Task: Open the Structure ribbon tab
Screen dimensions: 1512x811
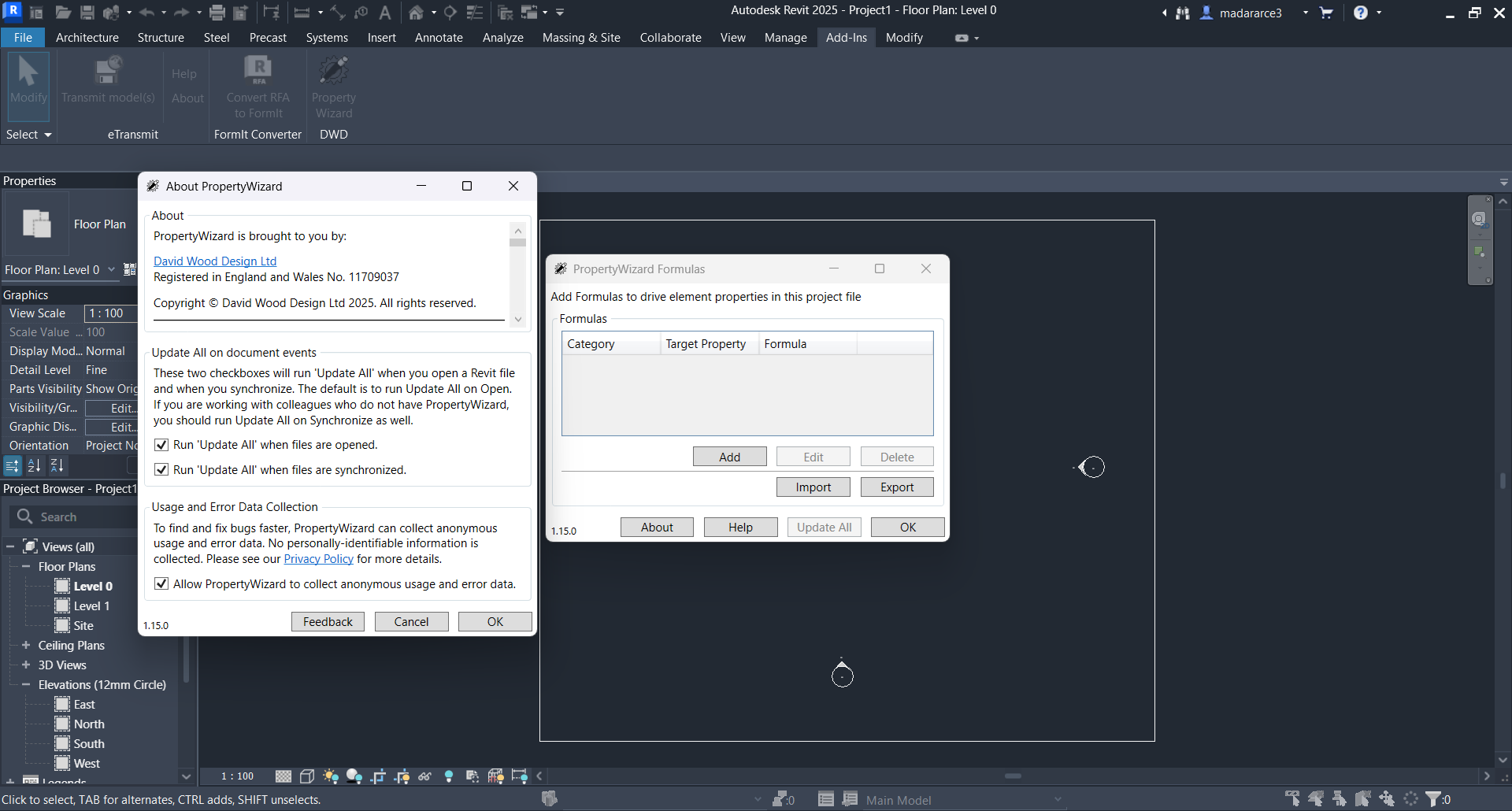Action: click(x=161, y=38)
